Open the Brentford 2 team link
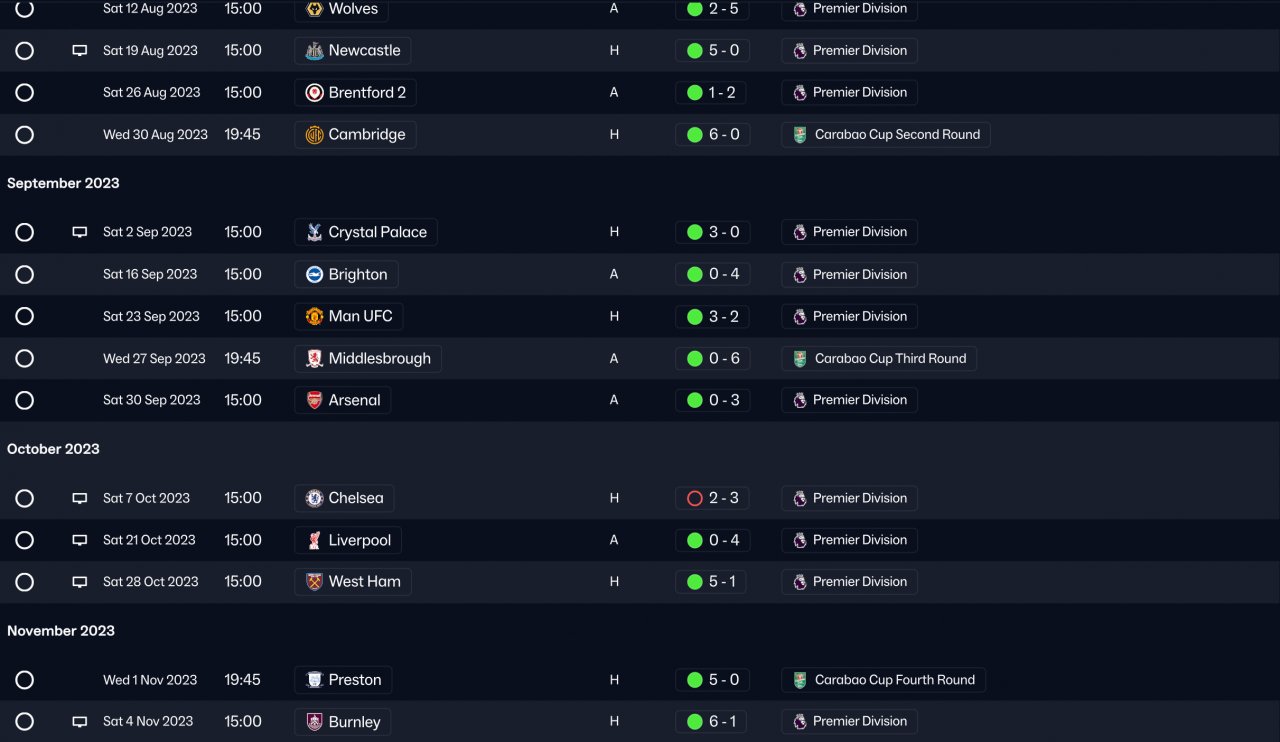The width and height of the screenshot is (1280, 742). tap(366, 93)
